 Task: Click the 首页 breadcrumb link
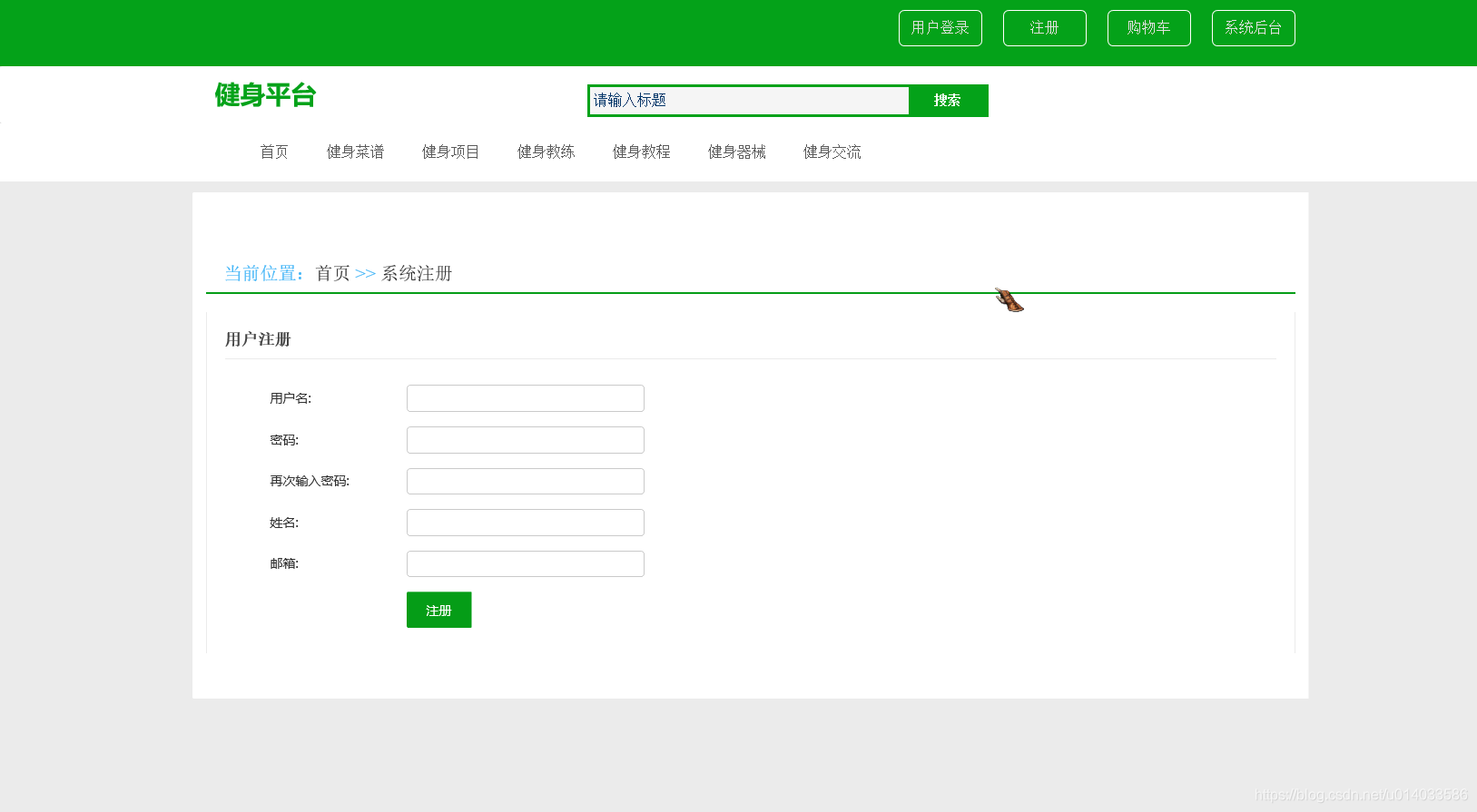[x=332, y=273]
